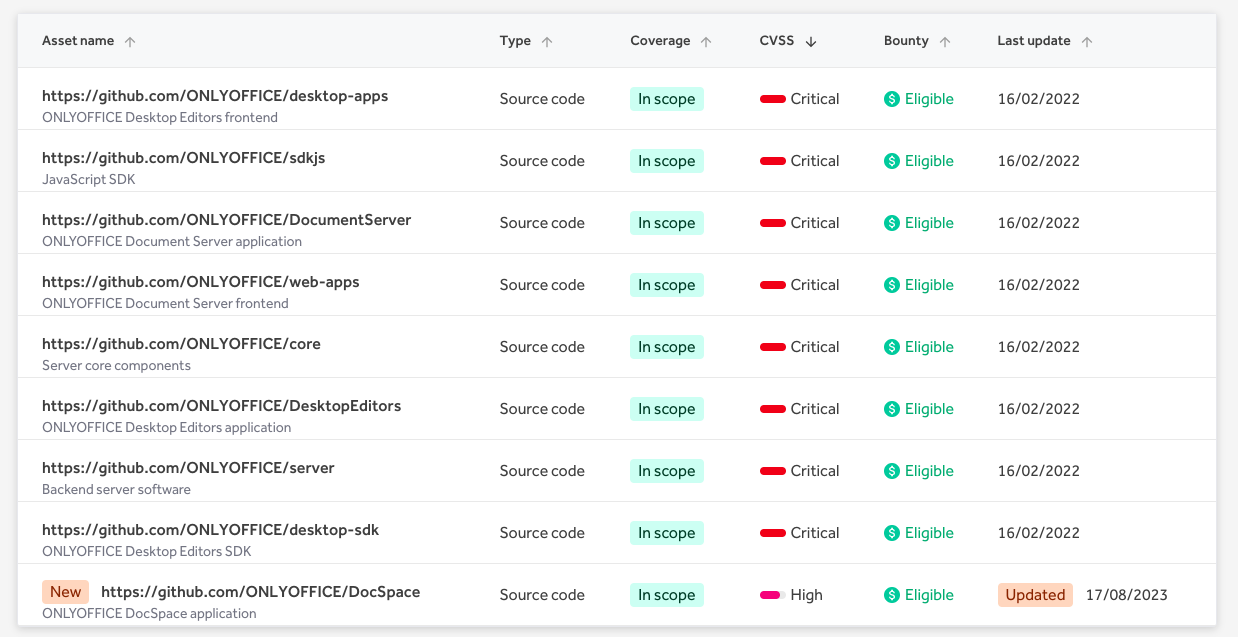Viewport: 1238px width, 637px height.
Task: Click the Type column header label
Action: pos(515,41)
